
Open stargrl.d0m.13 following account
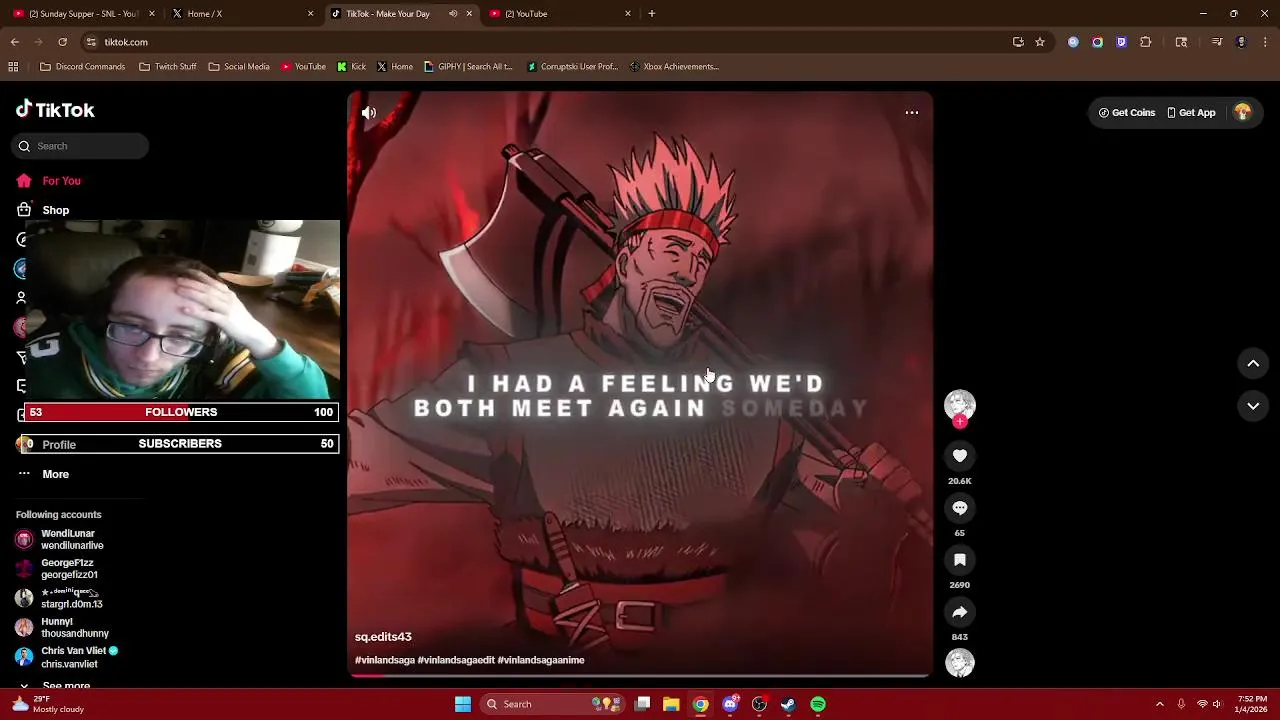click(59, 598)
